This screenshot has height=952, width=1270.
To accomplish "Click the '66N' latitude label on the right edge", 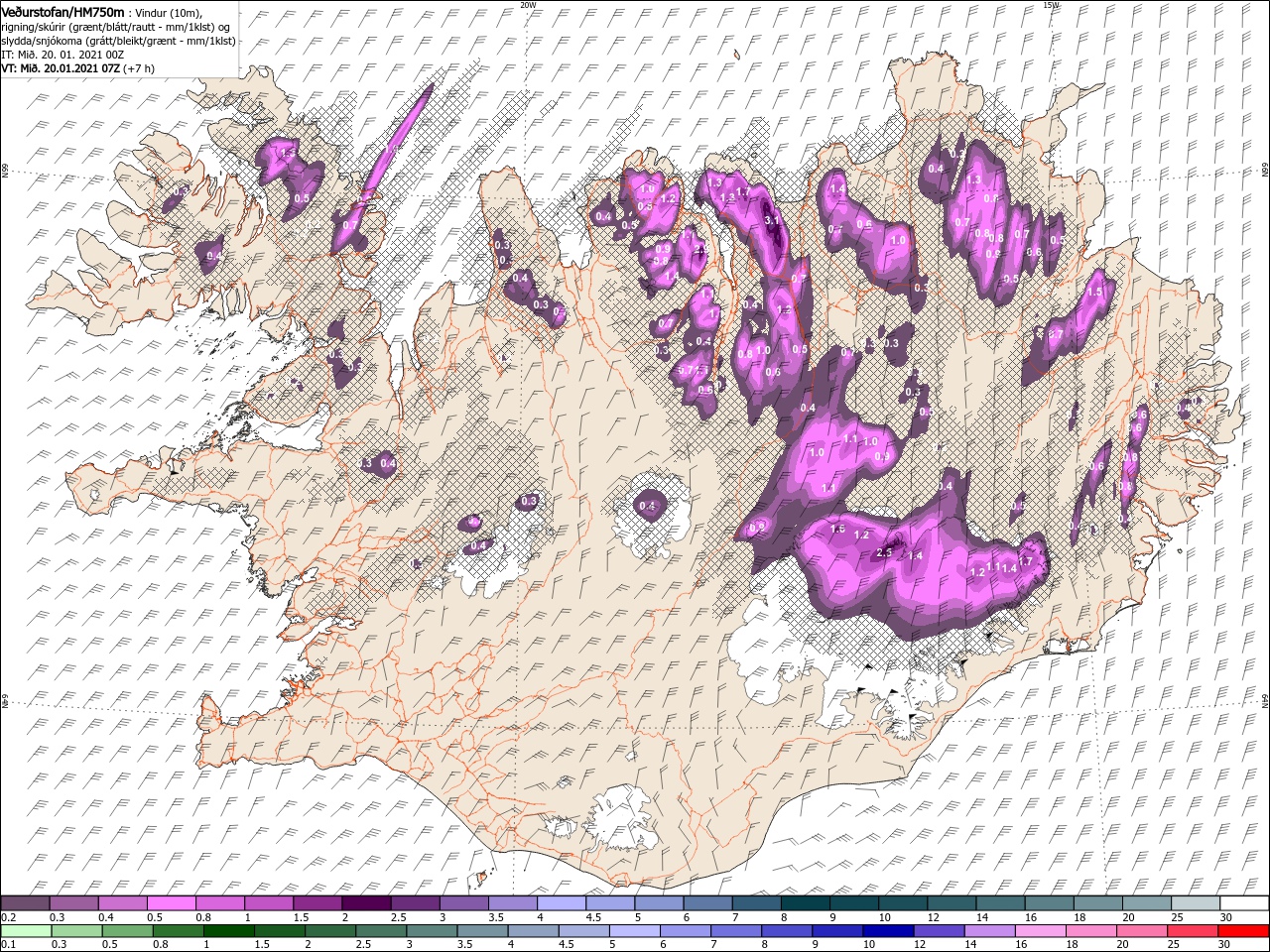I will pyautogui.click(x=1265, y=171).
